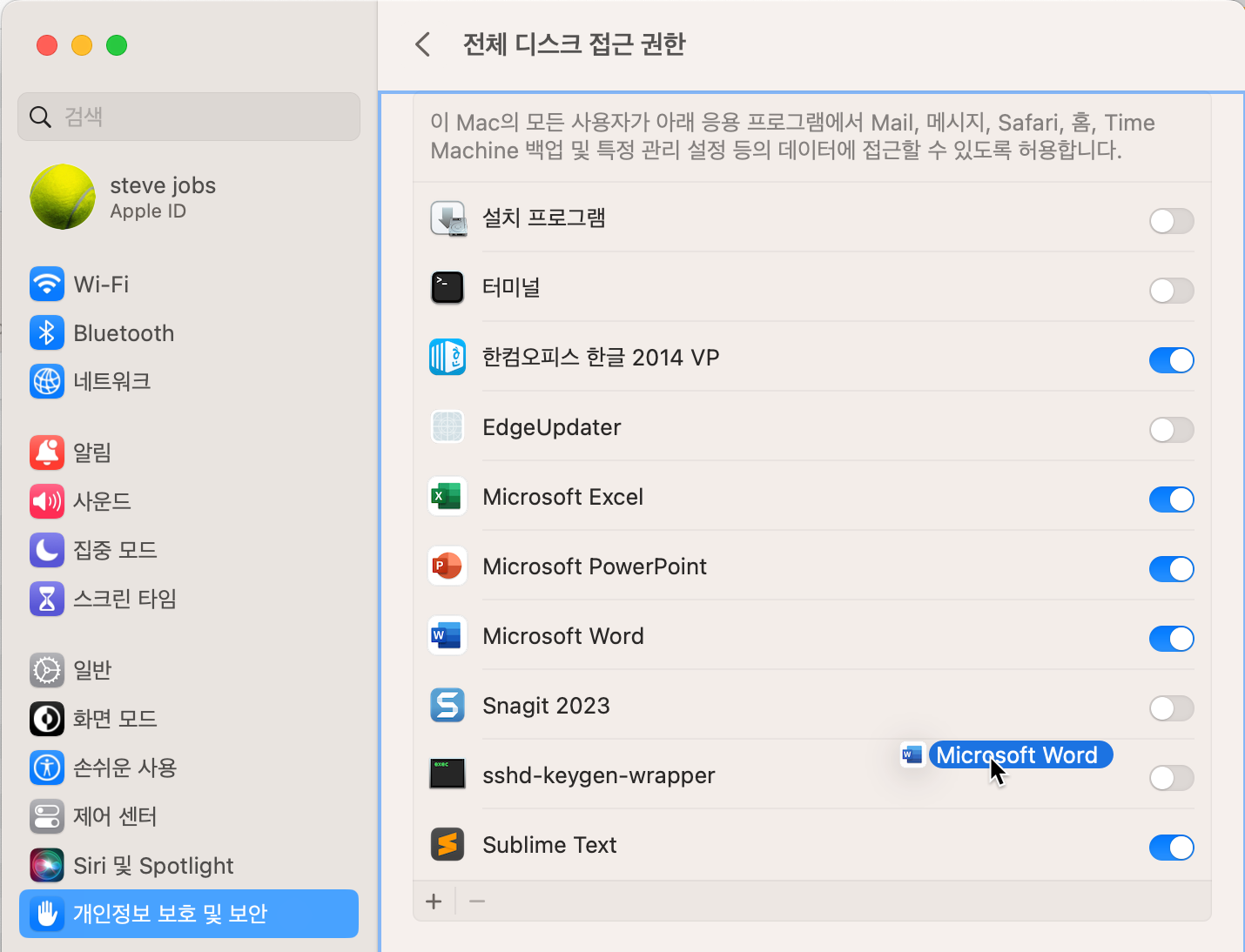Image resolution: width=1245 pixels, height=952 pixels.
Task: Open the Siri 및 Spotlight label
Action: pos(153,866)
